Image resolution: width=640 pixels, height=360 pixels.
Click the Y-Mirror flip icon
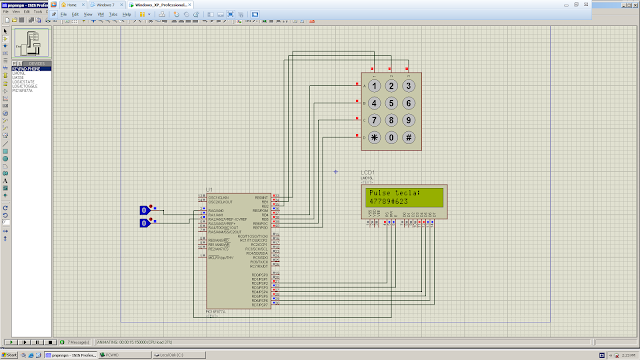click(5, 238)
